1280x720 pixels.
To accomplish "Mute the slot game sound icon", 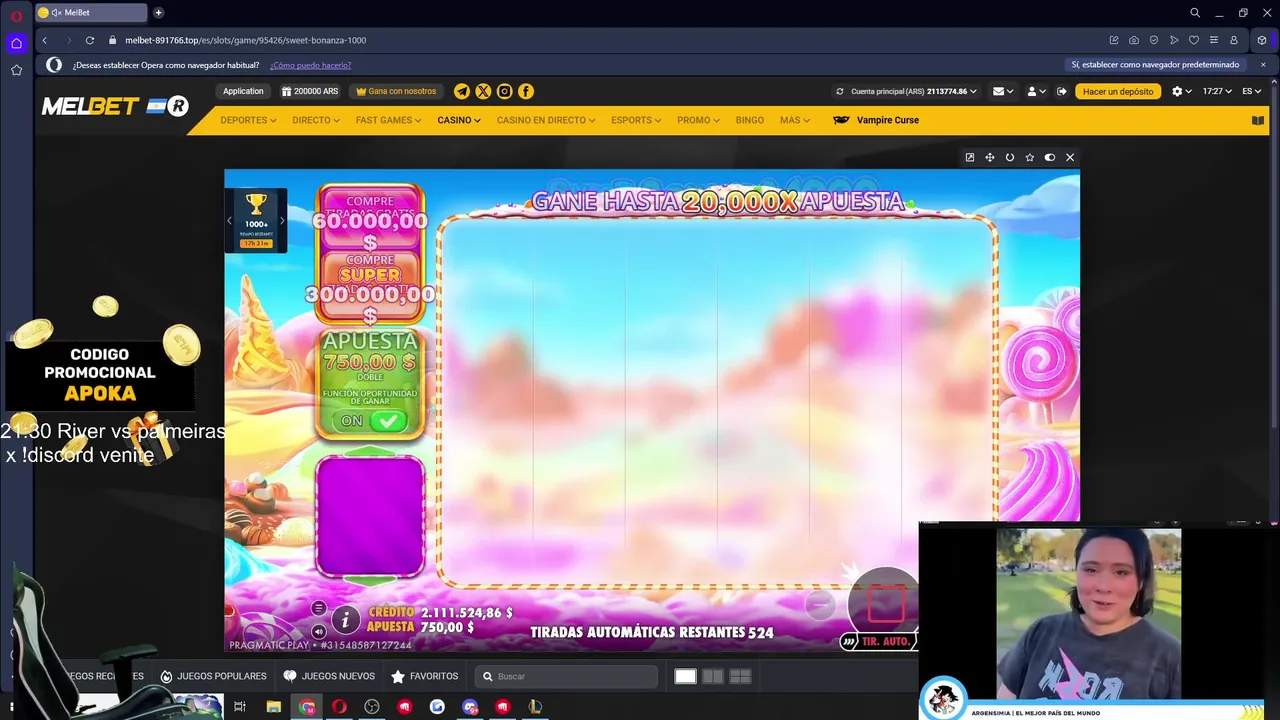I will point(318,631).
